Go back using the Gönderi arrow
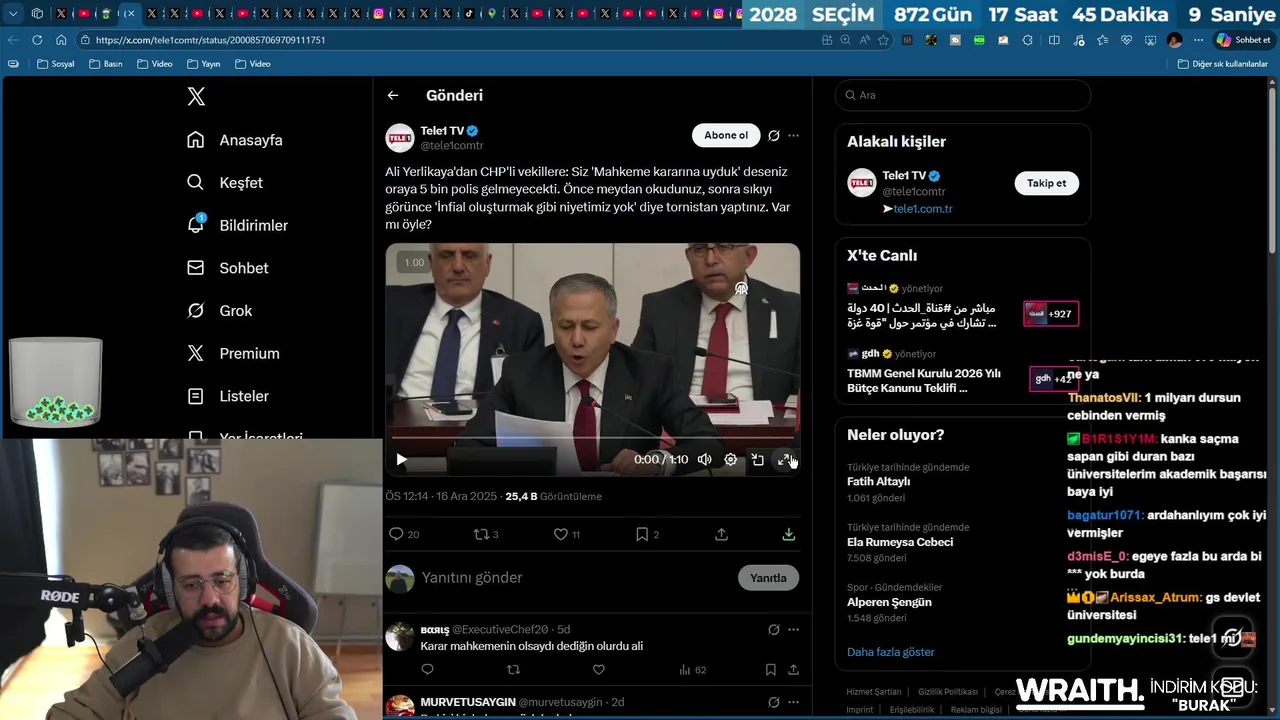The image size is (1280, 720). coord(393,95)
